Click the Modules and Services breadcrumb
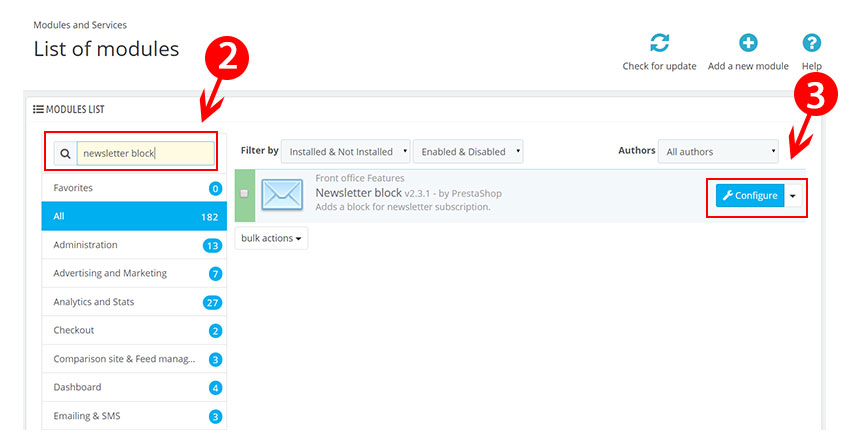Screen dimensions: 850x446 click(x=80, y=25)
